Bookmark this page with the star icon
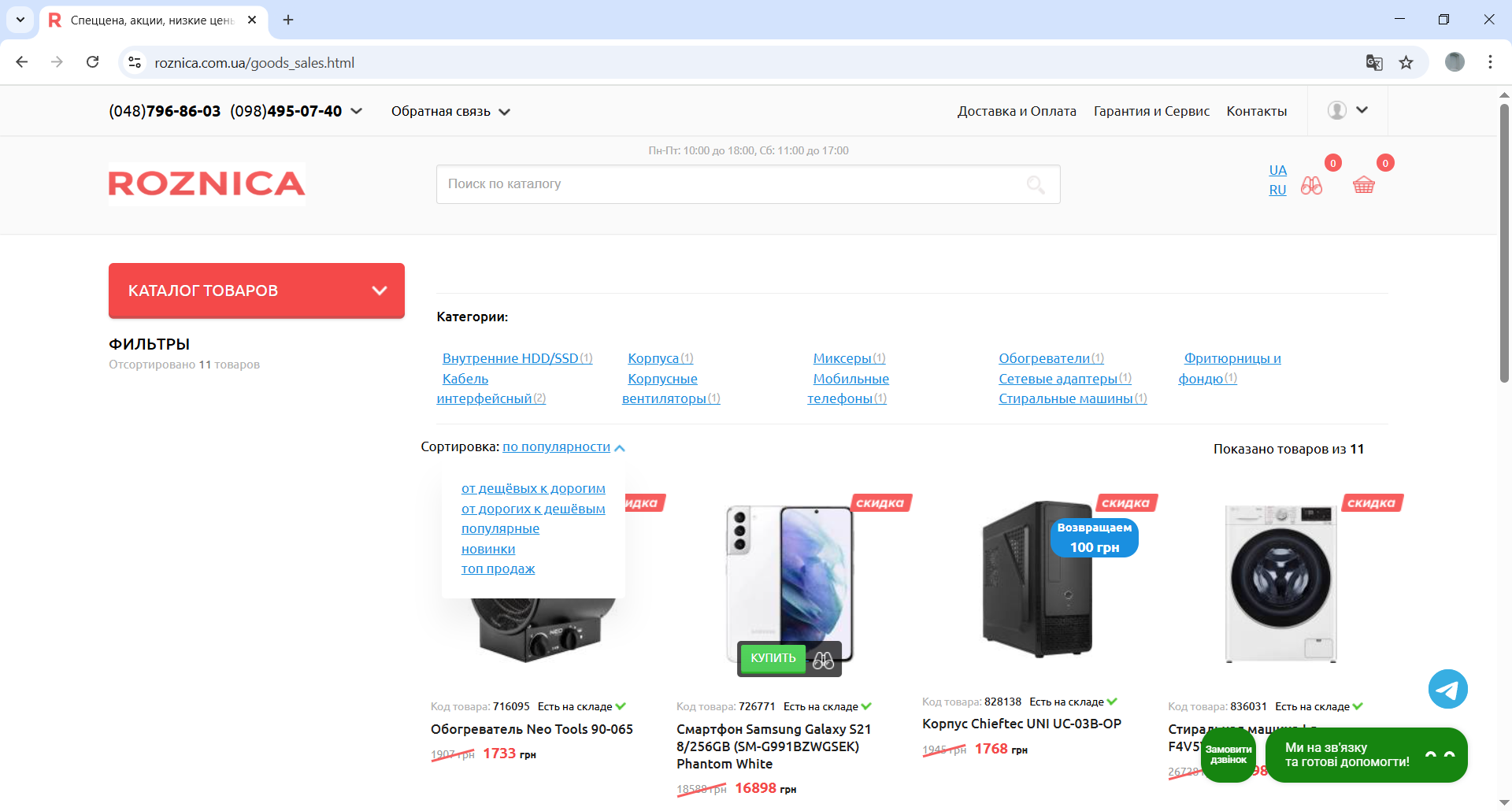 (x=1406, y=63)
